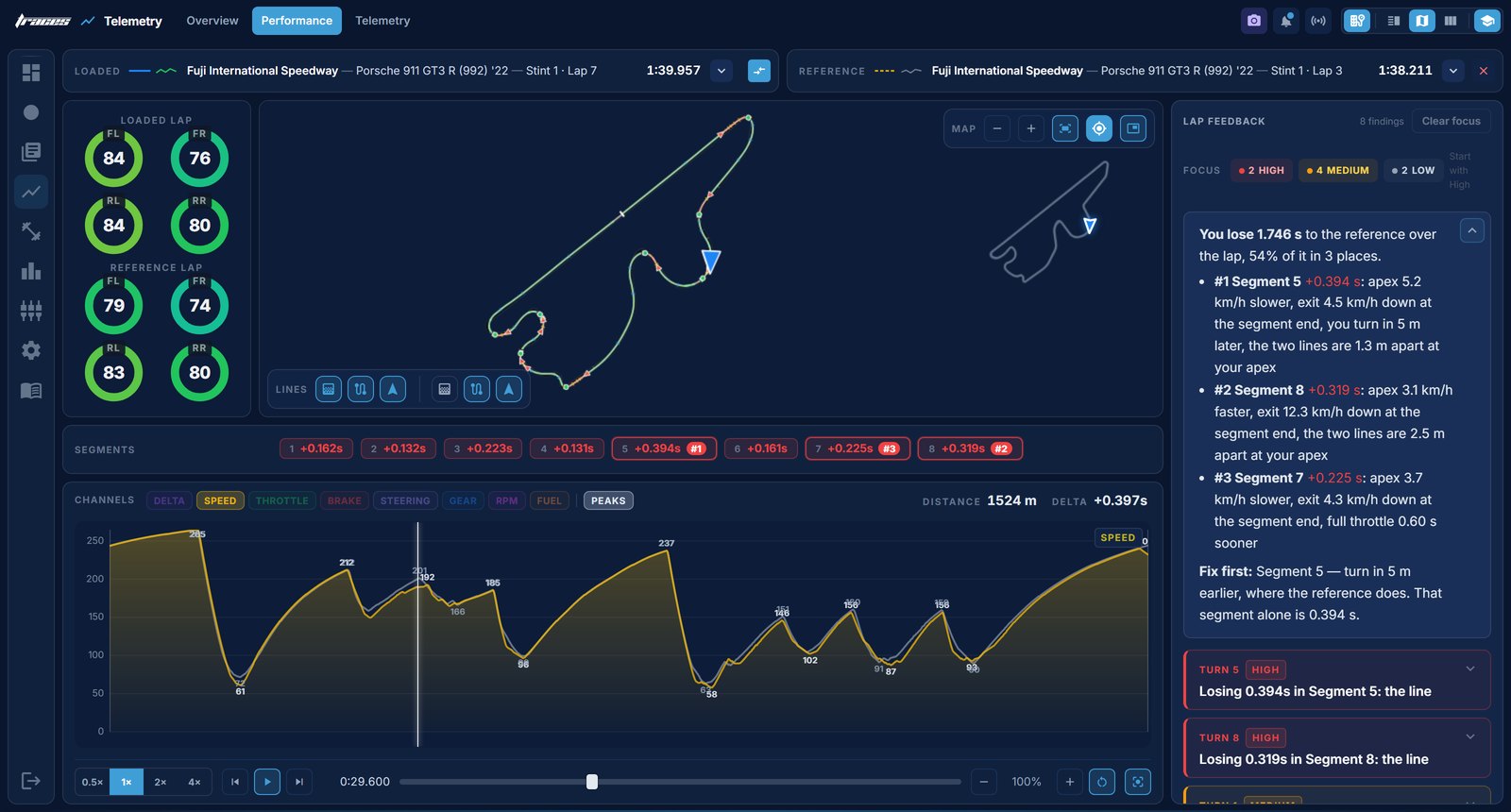Toggle follow-car mode on the map

click(x=1099, y=128)
